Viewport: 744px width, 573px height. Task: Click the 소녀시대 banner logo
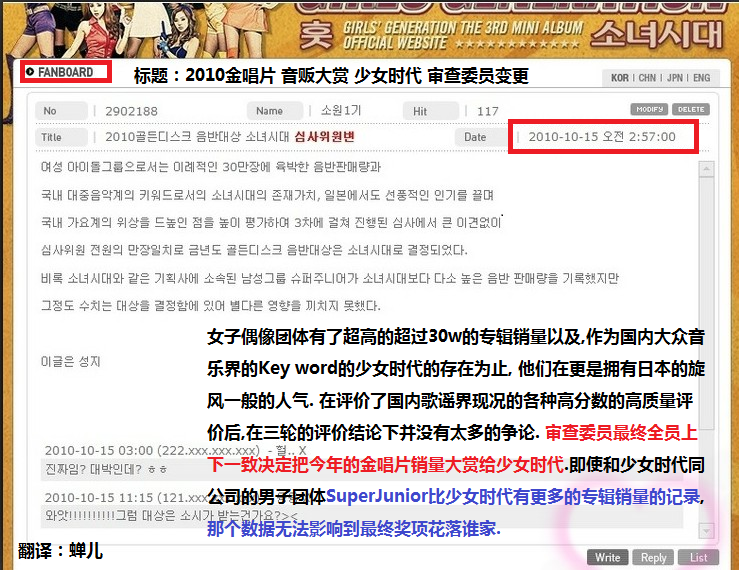point(657,35)
